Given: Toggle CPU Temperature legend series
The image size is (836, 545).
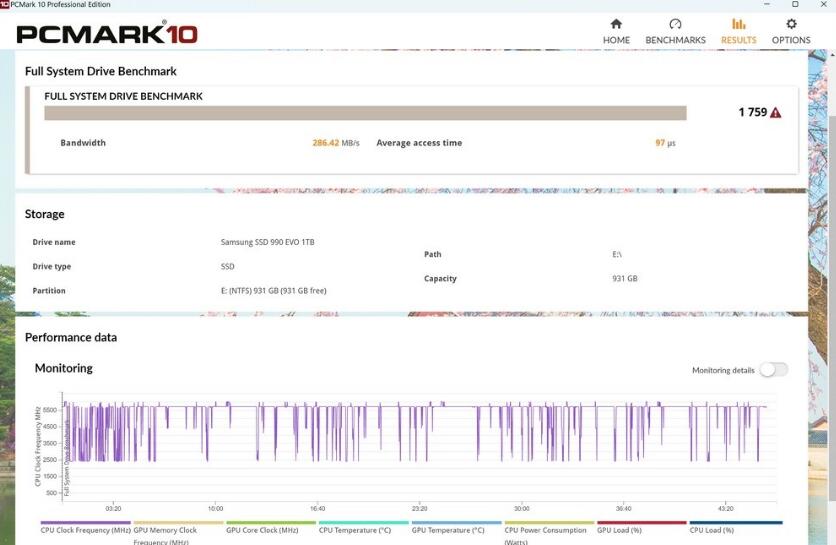Looking at the screenshot, I should point(356,530).
